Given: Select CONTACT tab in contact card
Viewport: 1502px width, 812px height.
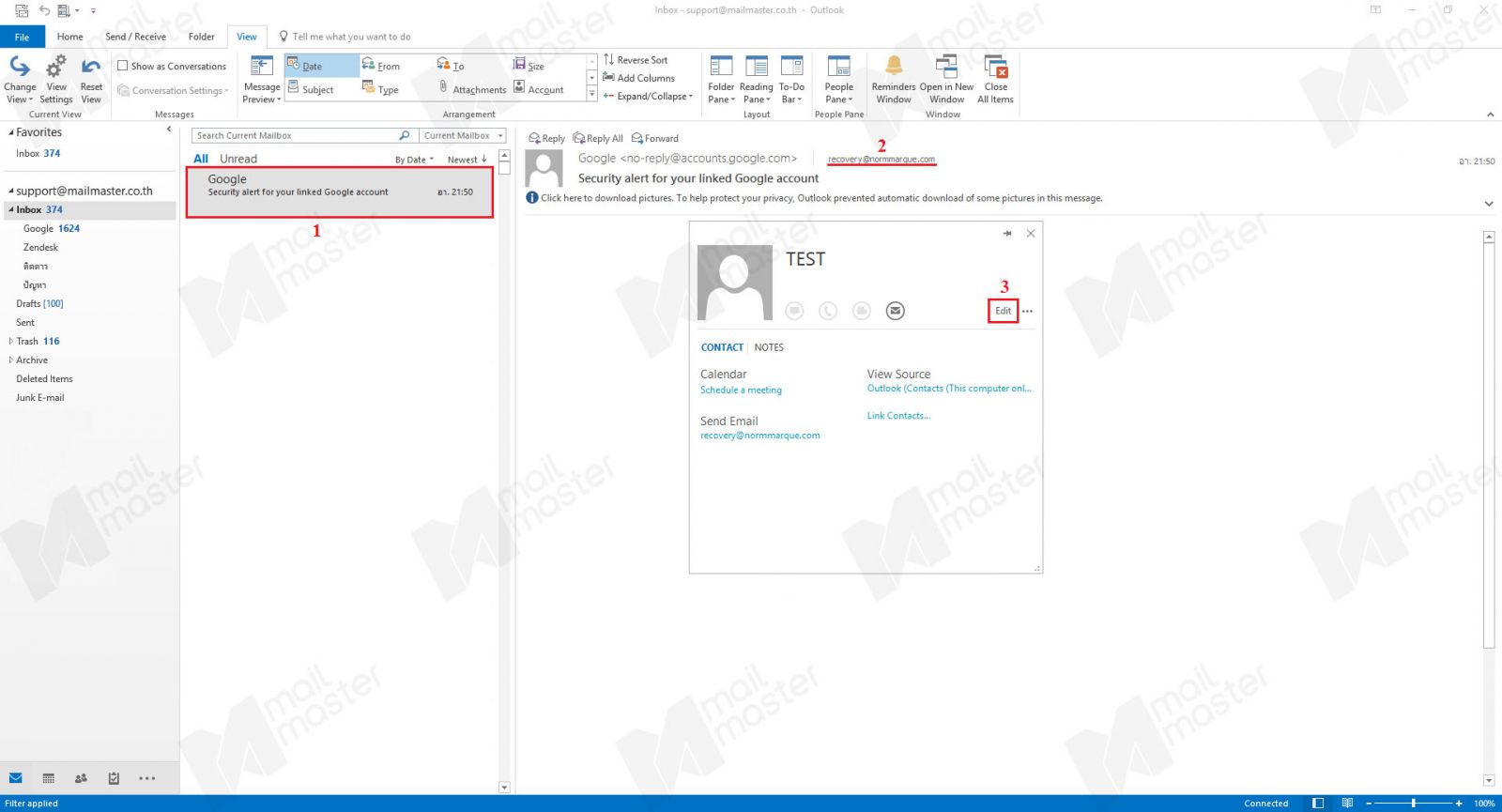Looking at the screenshot, I should (x=722, y=347).
